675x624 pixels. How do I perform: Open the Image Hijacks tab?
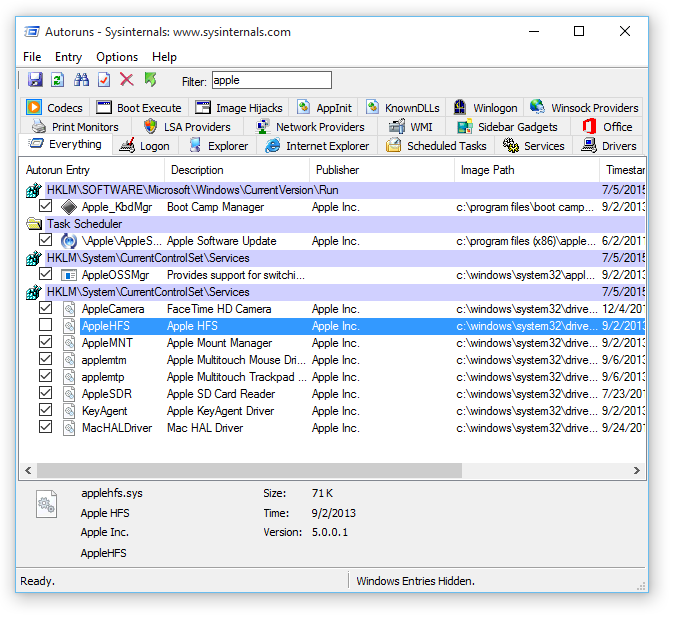pyautogui.click(x=239, y=108)
